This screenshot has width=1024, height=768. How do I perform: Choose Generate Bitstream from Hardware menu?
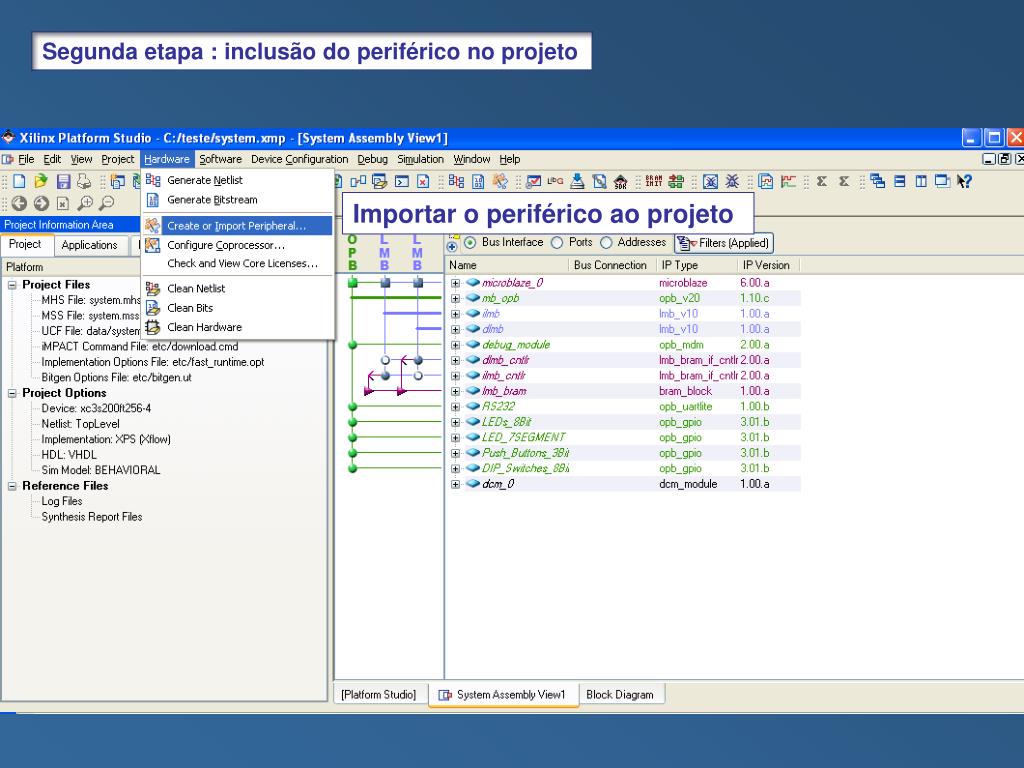pyautogui.click(x=238, y=200)
